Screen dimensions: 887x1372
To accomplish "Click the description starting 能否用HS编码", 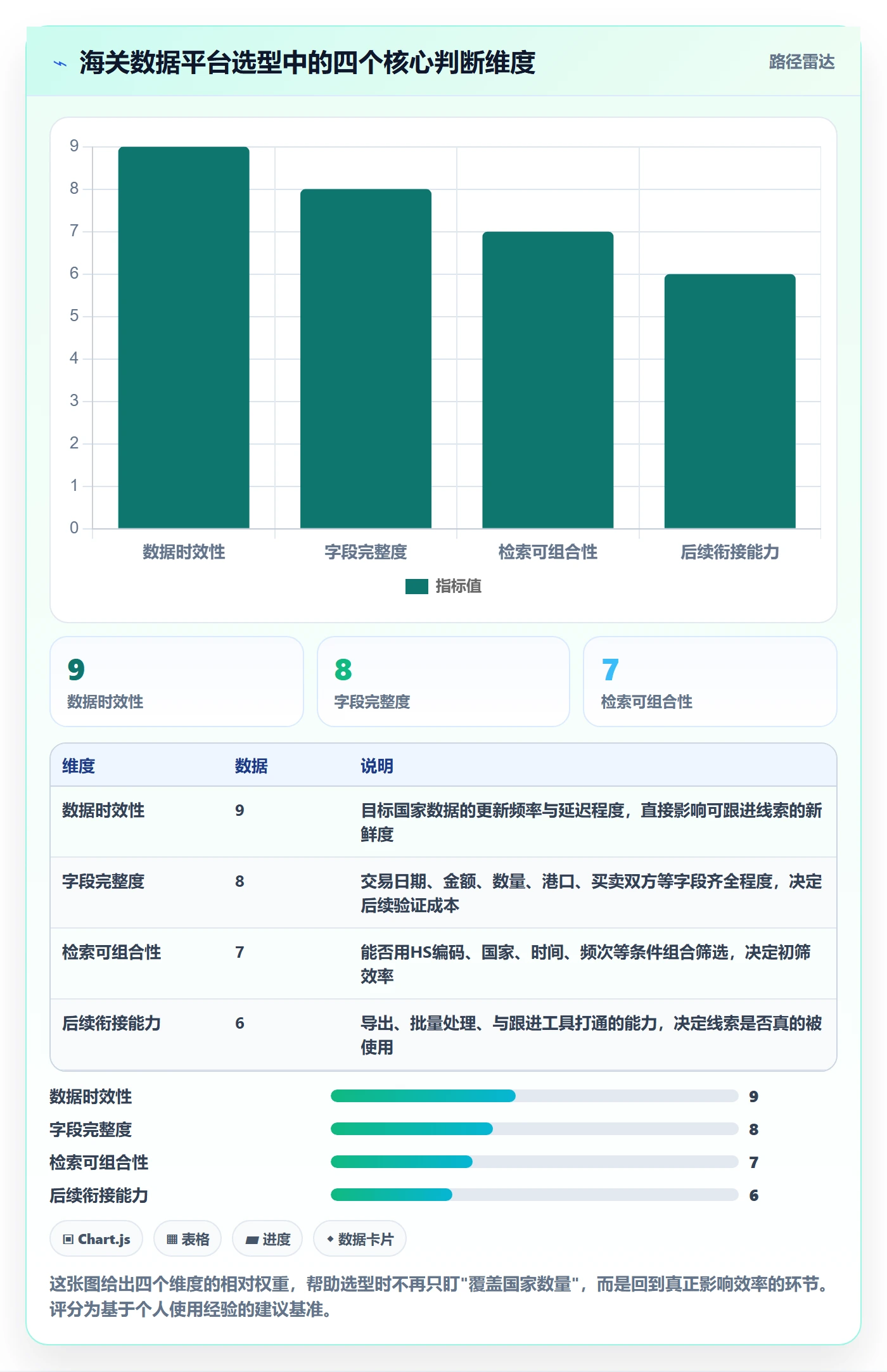I will (x=586, y=964).
